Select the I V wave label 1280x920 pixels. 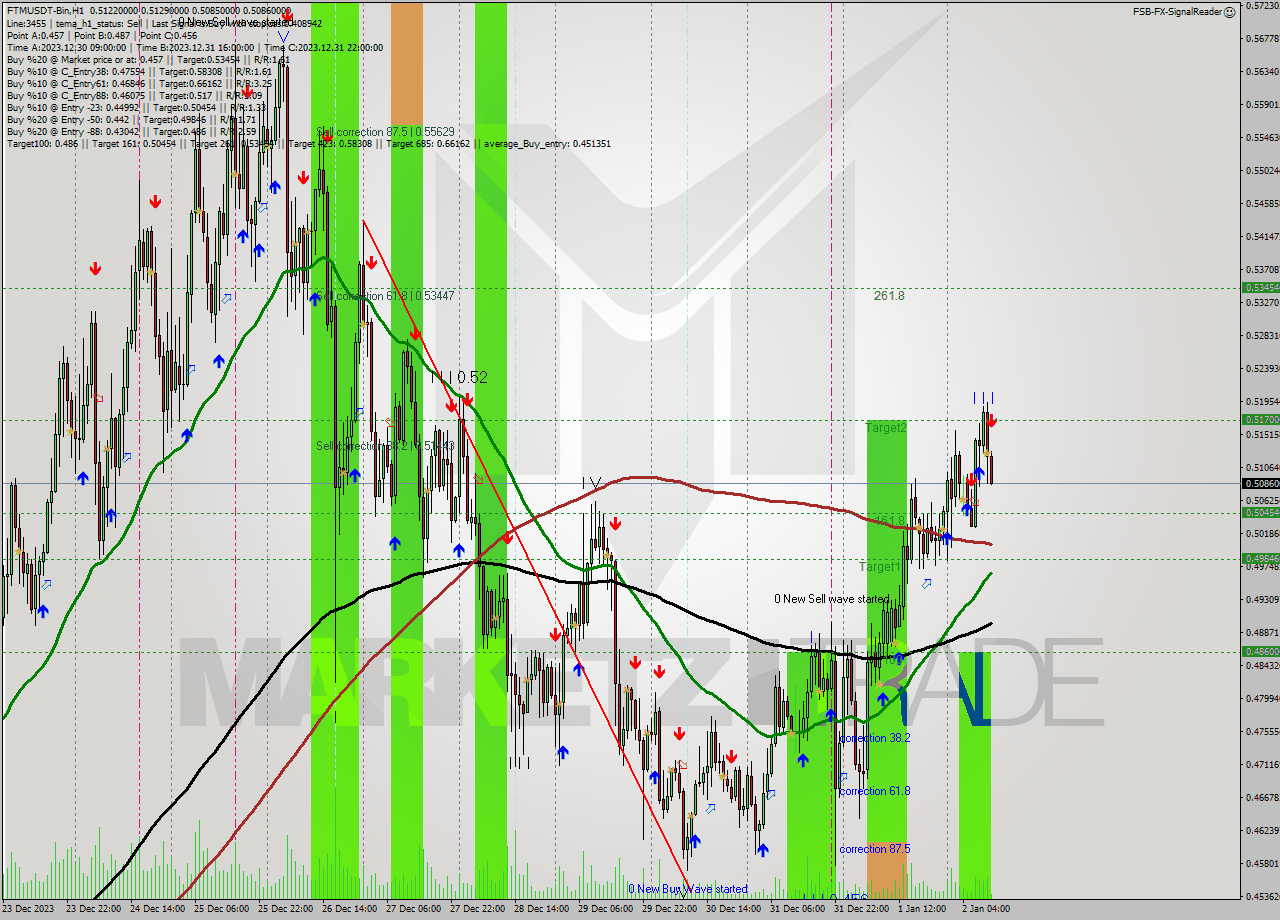[x=592, y=484]
